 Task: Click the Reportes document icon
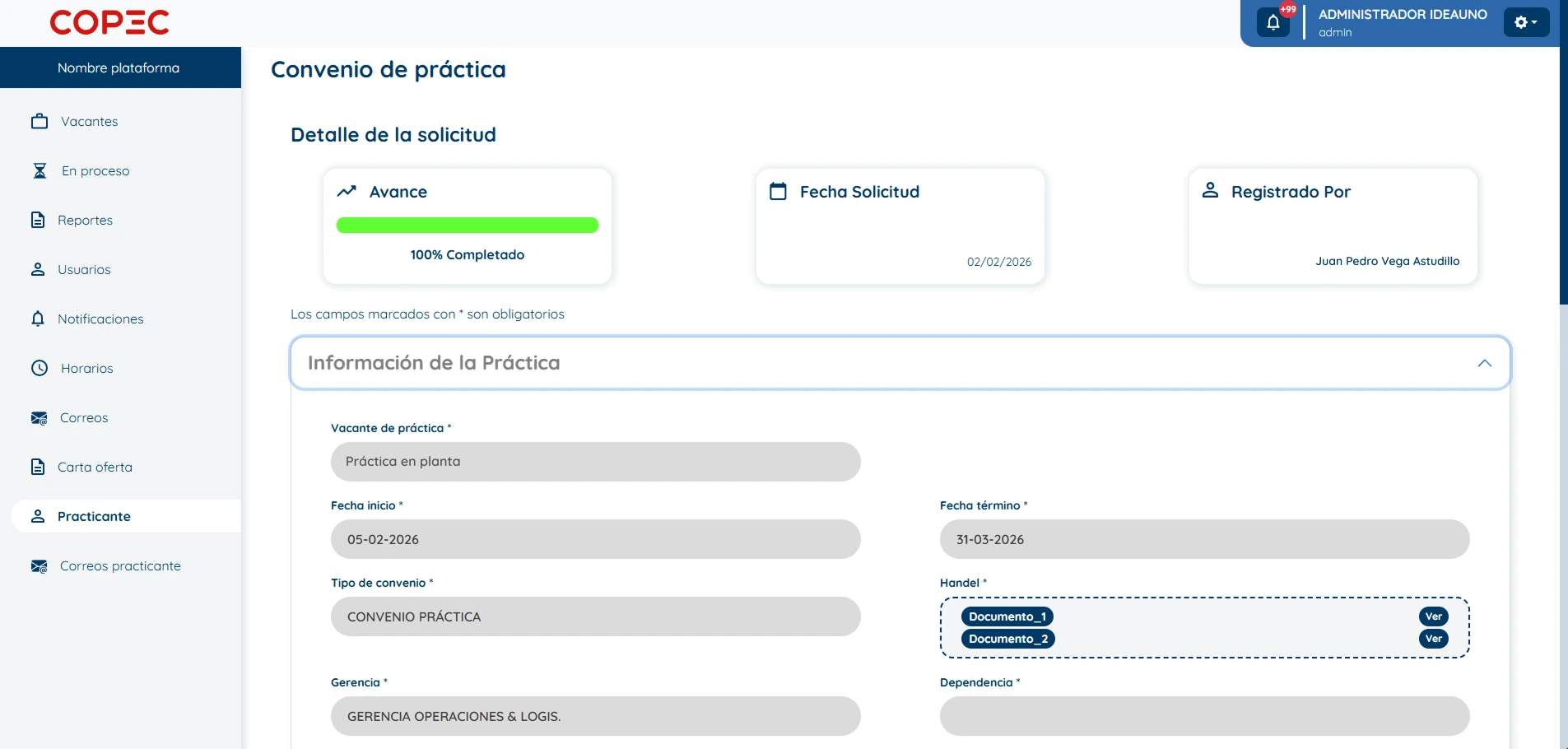tap(38, 220)
